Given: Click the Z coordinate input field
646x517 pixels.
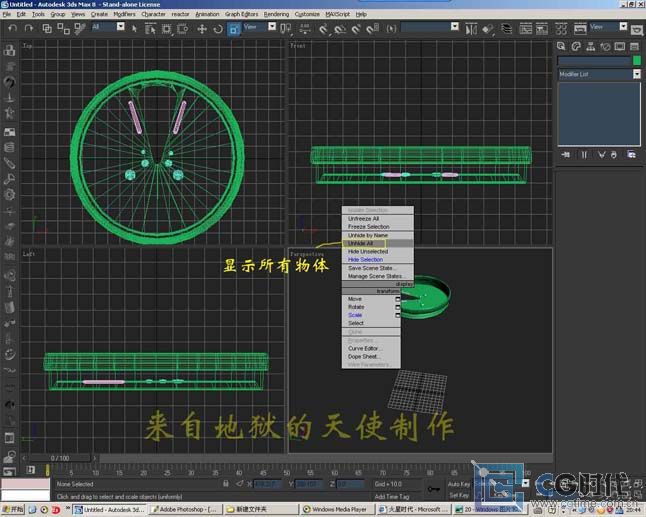Looking at the screenshot, I should click(x=351, y=484).
